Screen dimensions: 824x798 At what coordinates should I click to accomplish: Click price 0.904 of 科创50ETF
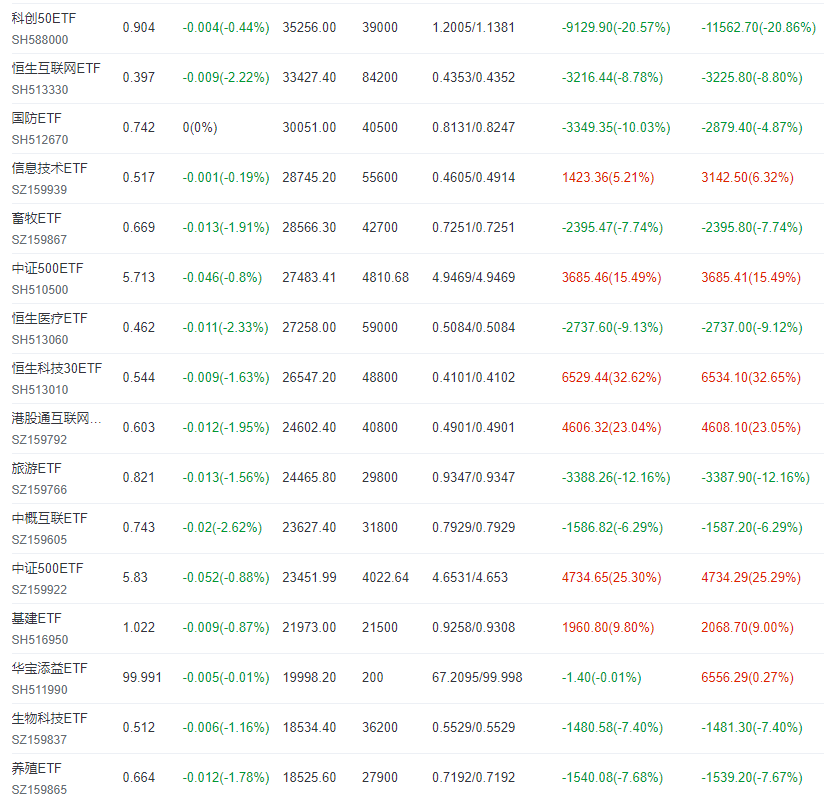click(139, 27)
